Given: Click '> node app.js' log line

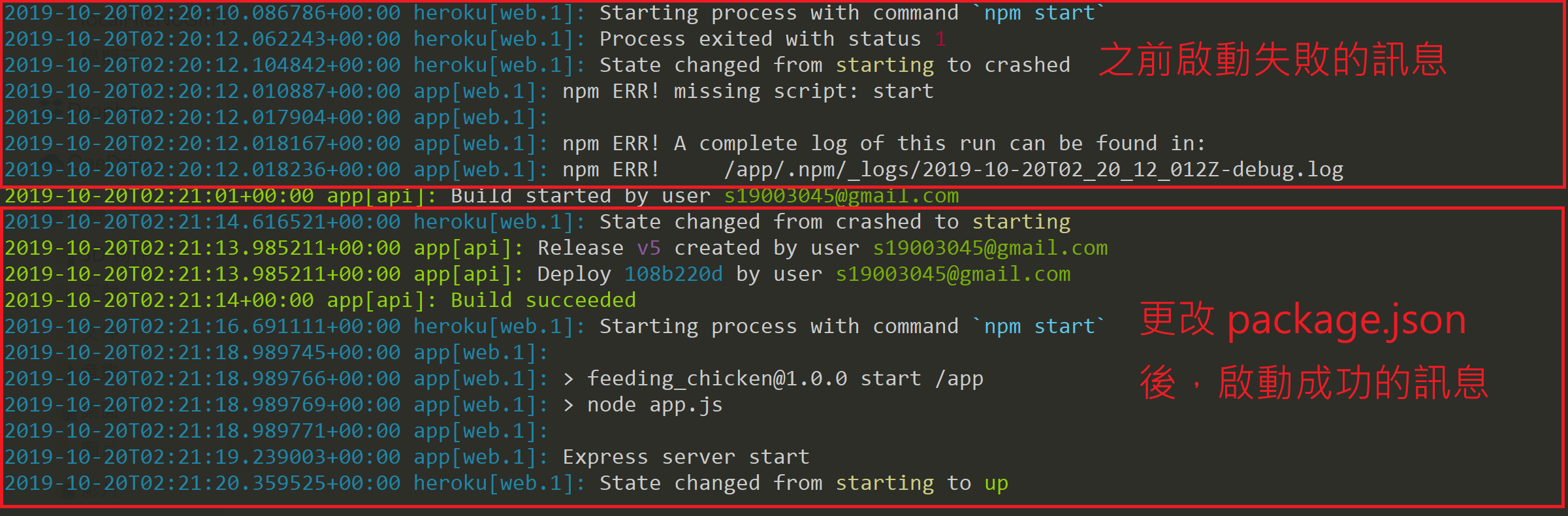Looking at the screenshot, I should click(363, 405).
